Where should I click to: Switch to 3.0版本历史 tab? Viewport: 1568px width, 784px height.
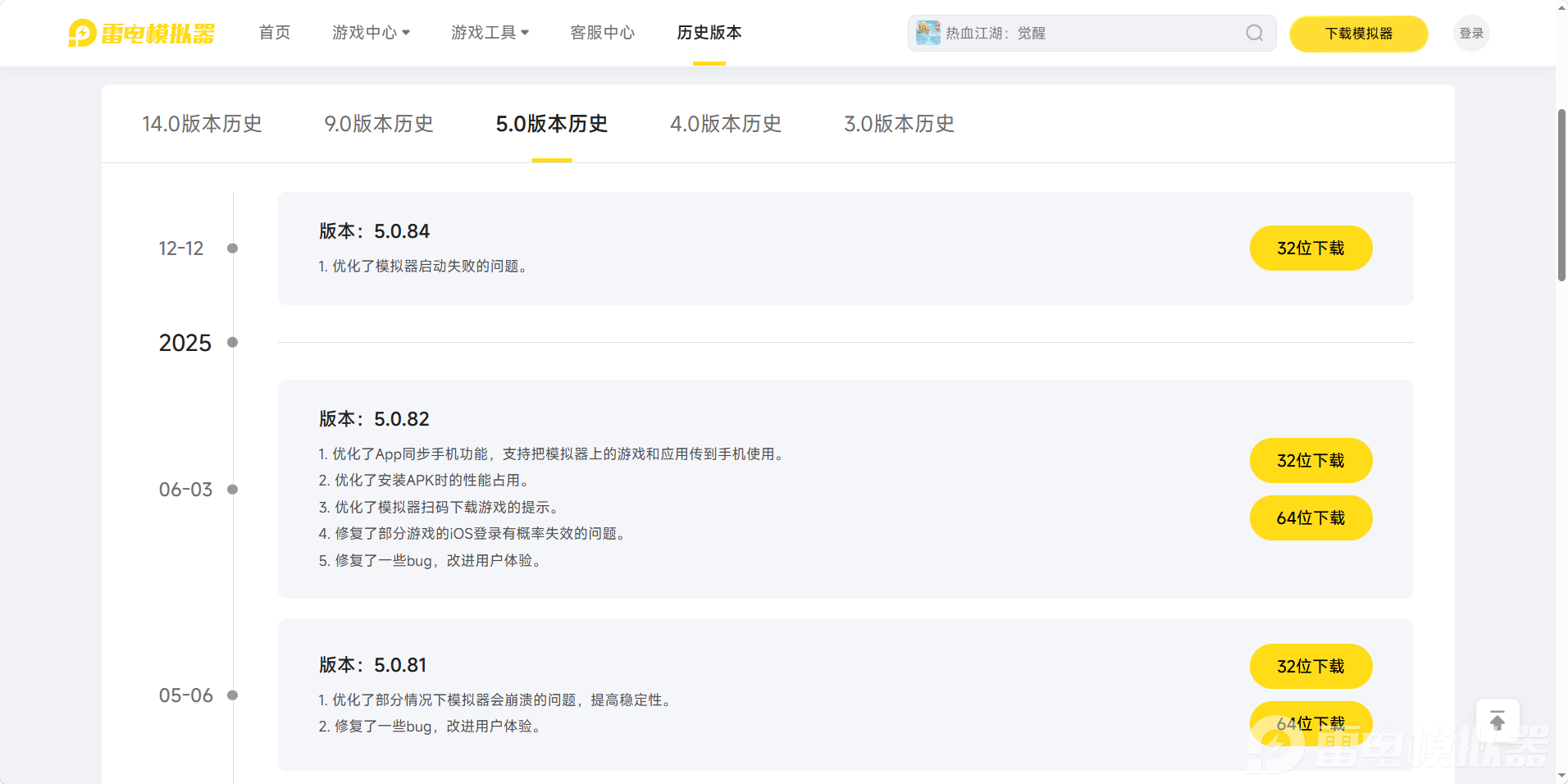[900, 124]
